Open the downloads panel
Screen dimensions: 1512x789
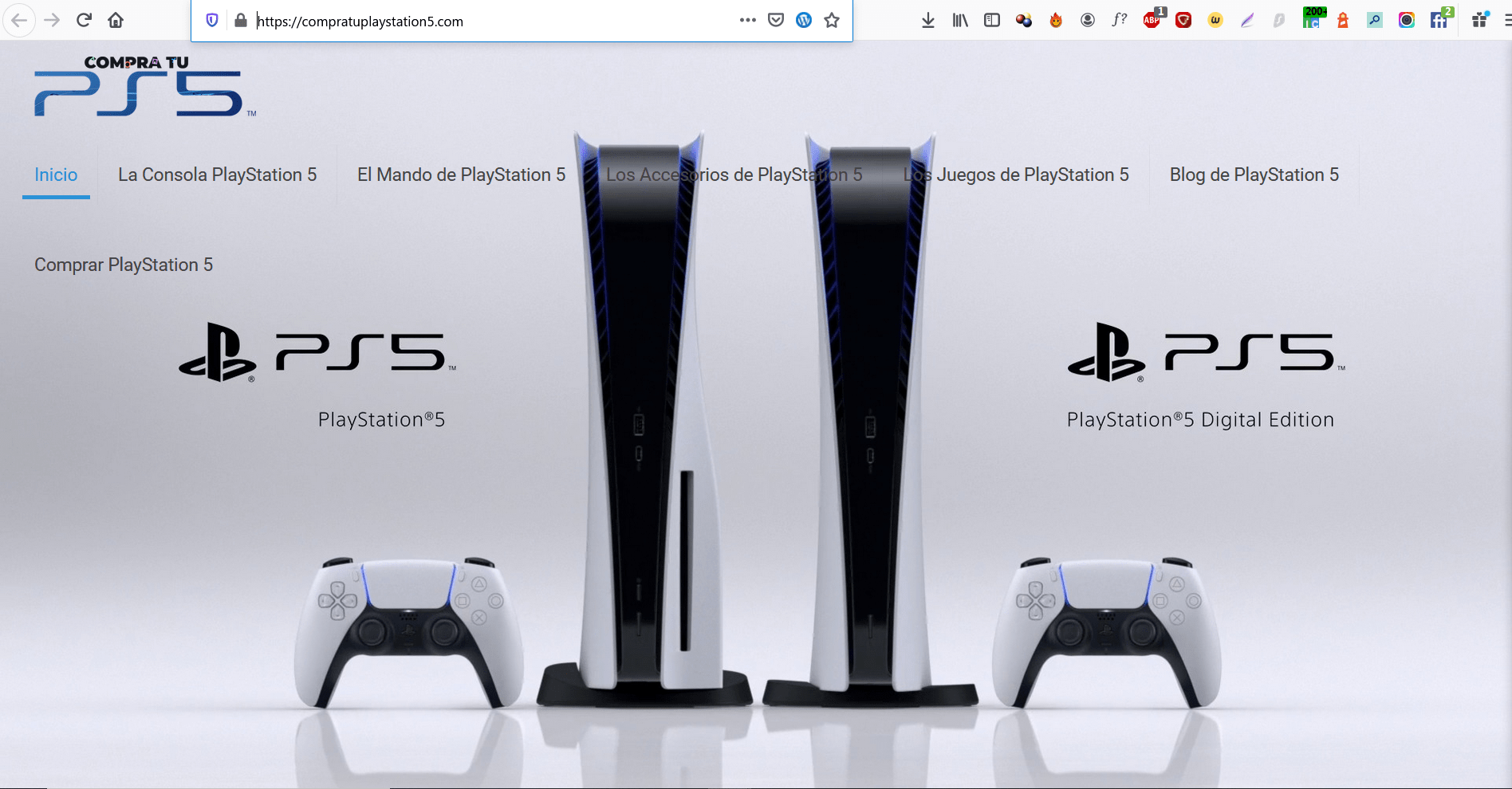[x=928, y=20]
